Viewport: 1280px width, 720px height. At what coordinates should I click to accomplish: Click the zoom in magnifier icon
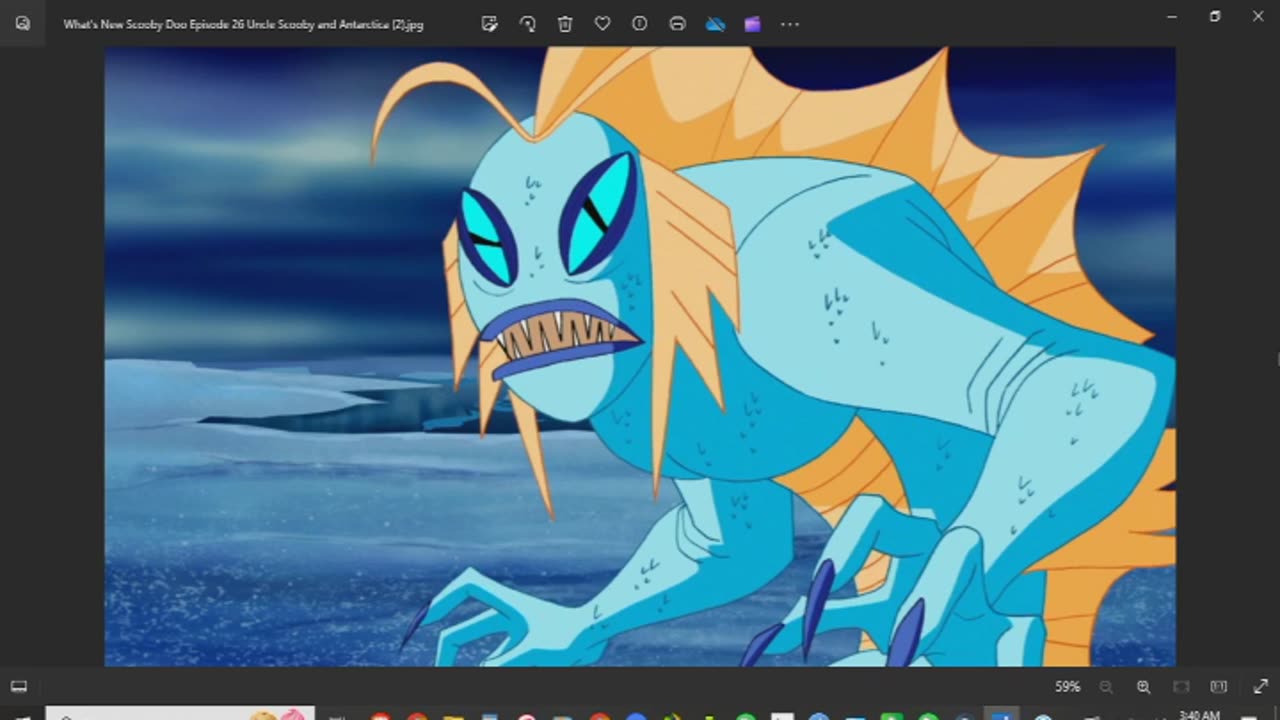pos(1143,687)
